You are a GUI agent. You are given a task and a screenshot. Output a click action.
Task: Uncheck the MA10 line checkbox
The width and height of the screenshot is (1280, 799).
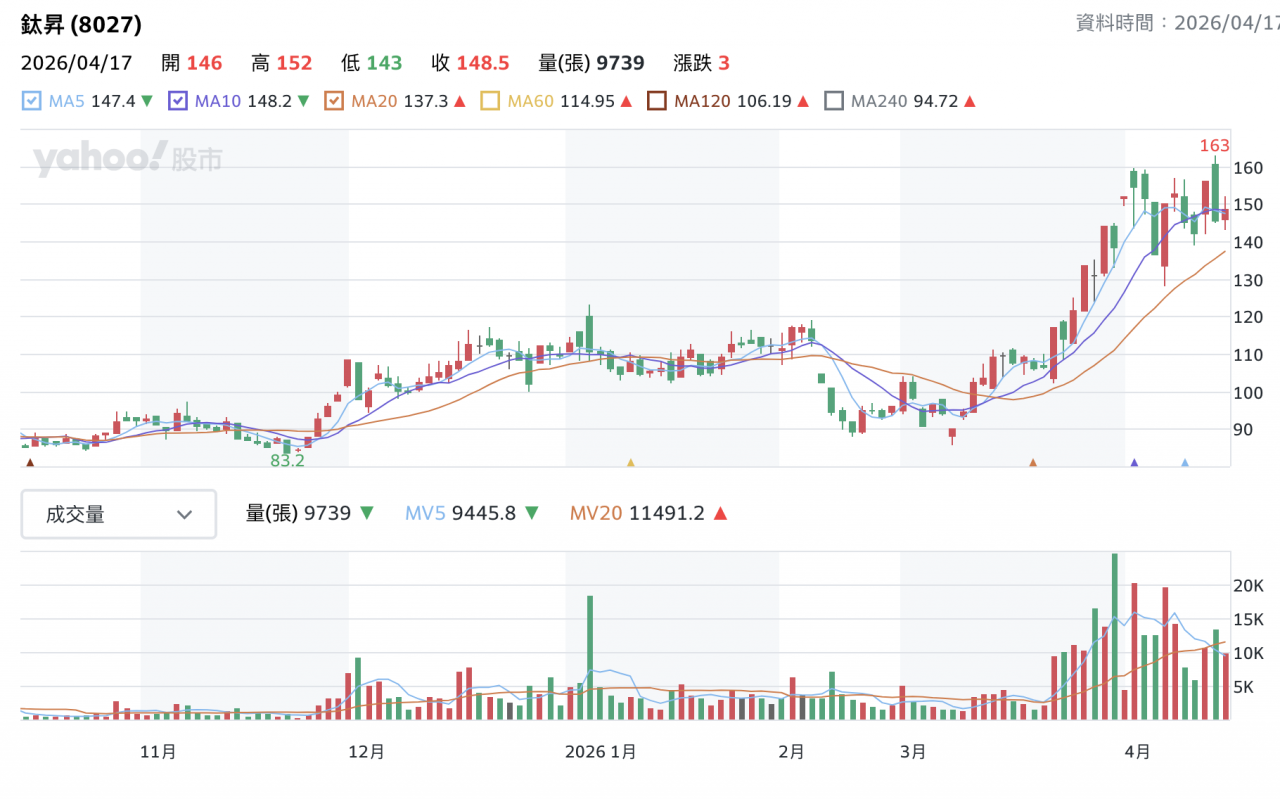point(178,101)
